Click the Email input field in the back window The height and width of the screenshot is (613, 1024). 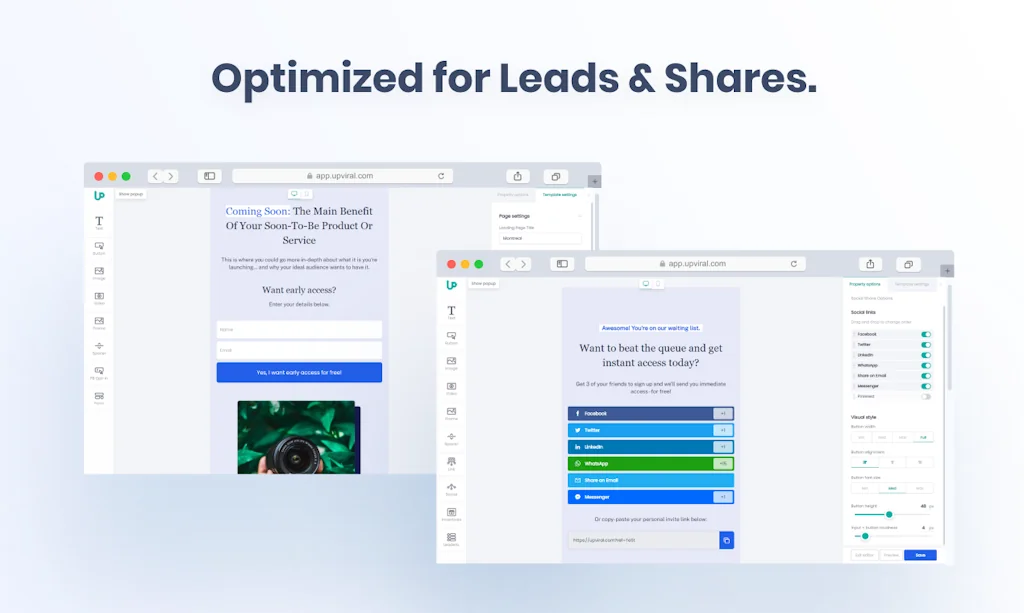point(299,350)
